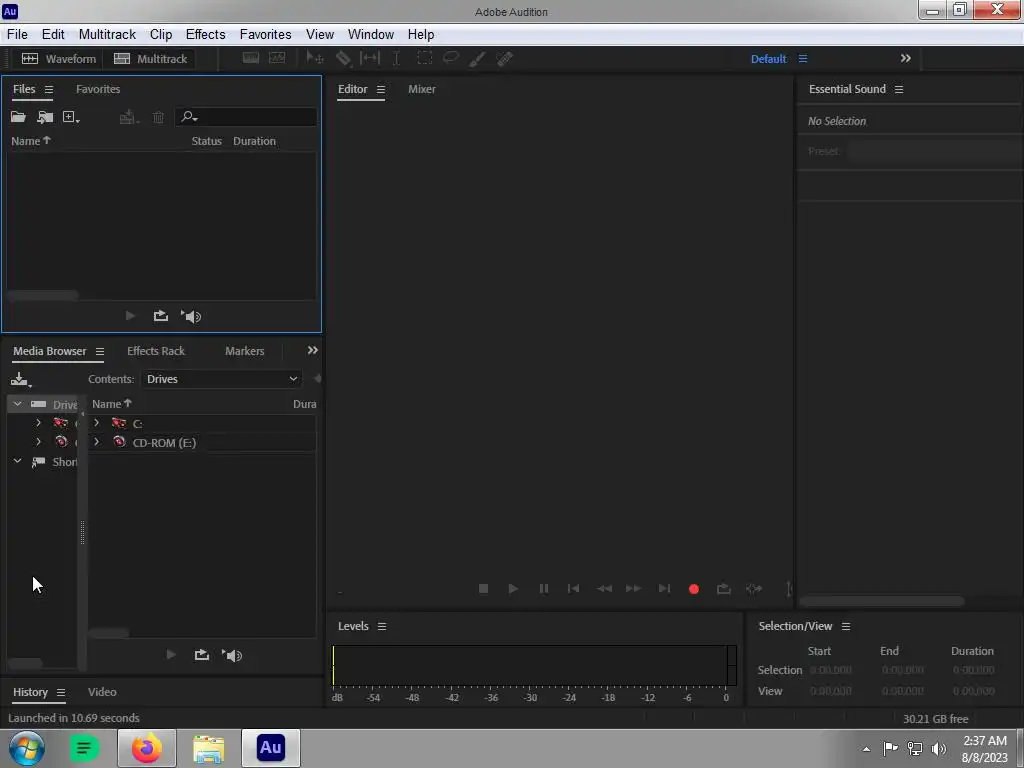Expand the workspace overflow chevrons
The height and width of the screenshot is (768, 1024).
[906, 58]
